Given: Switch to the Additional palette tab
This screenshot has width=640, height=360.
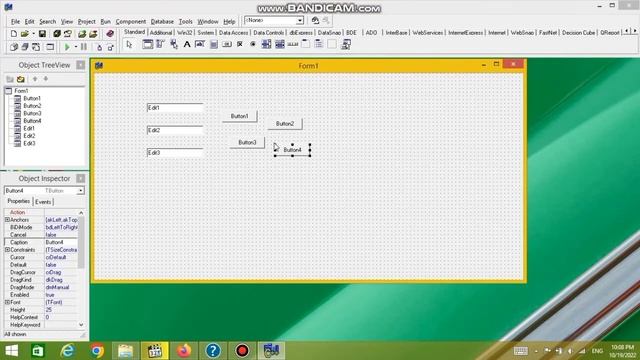Looking at the screenshot, I should pos(161,33).
